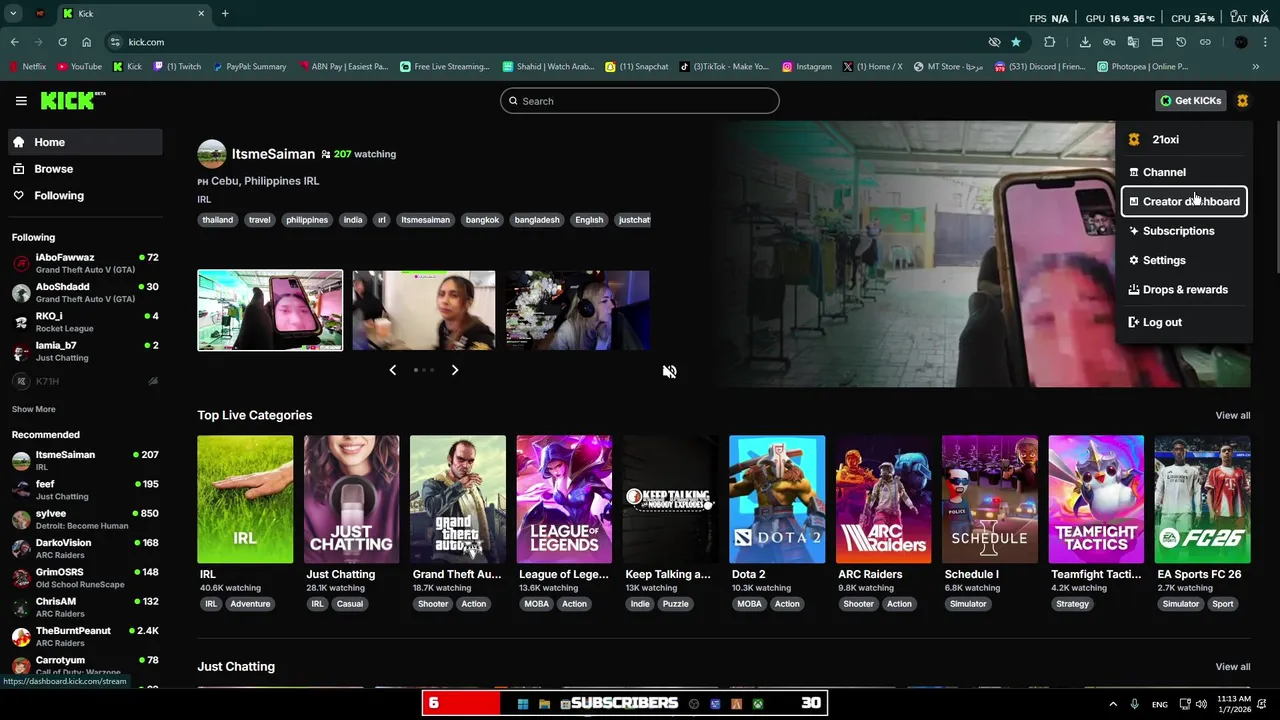Open Following in the sidebar
Screen dimensions: 1280x720
pos(85,196)
